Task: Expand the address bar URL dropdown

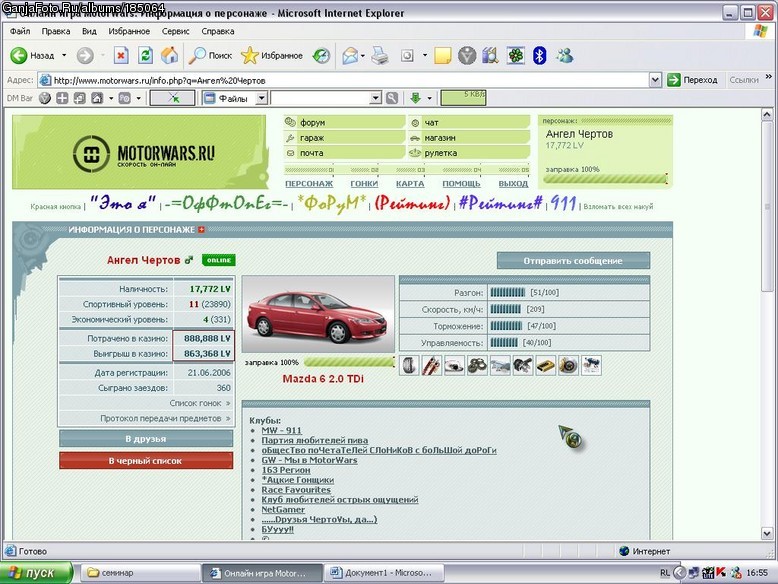Action: coord(655,80)
